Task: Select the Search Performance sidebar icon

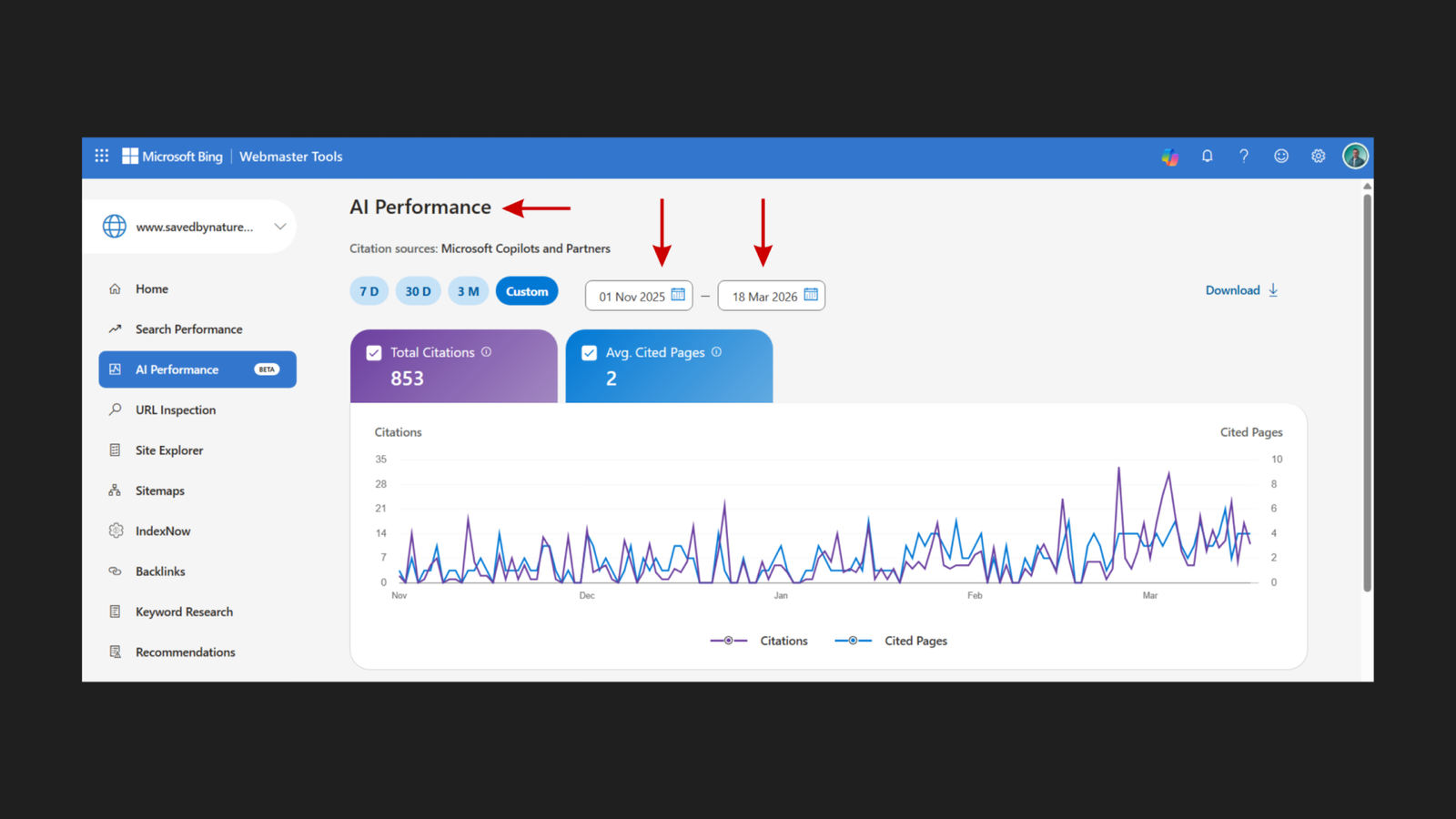Action: point(115,329)
